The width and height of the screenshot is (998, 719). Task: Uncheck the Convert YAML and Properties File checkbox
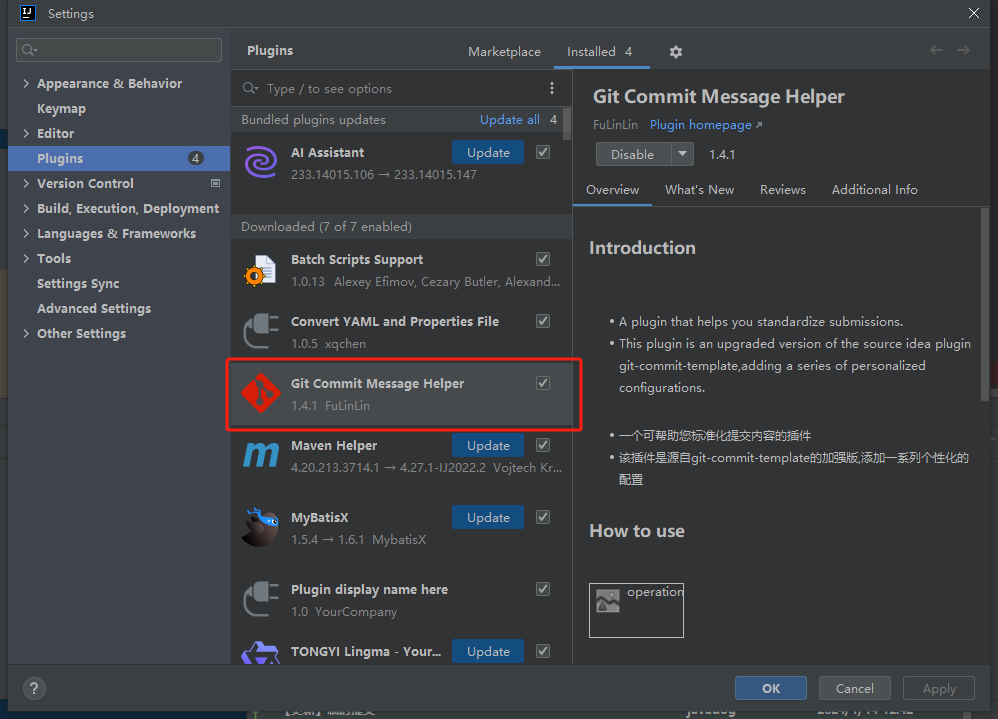point(542,320)
